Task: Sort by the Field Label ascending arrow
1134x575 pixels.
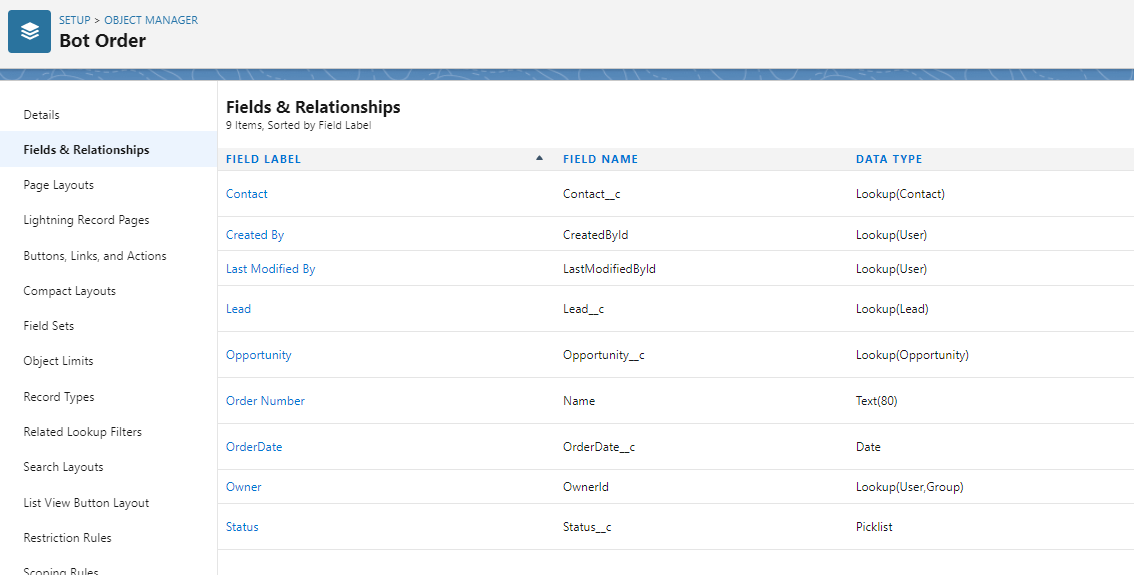Action: click(x=539, y=158)
